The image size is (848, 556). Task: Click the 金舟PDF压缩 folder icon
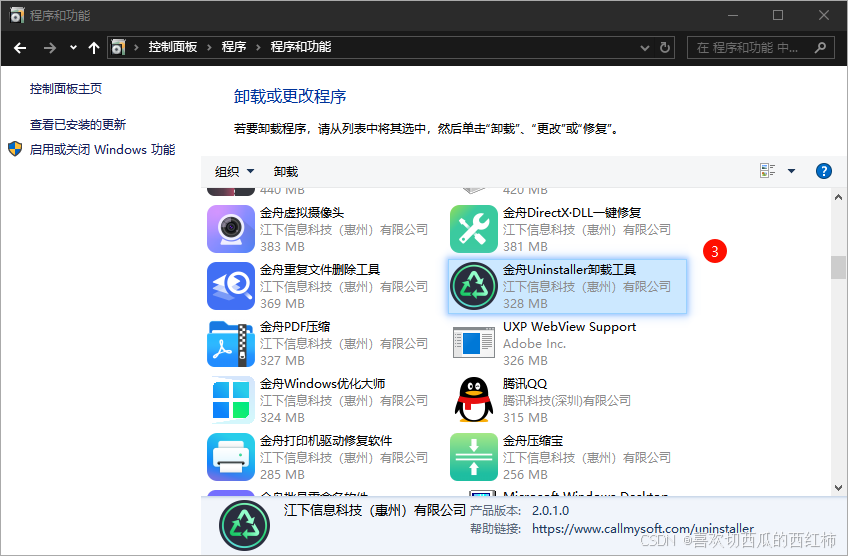pos(231,343)
